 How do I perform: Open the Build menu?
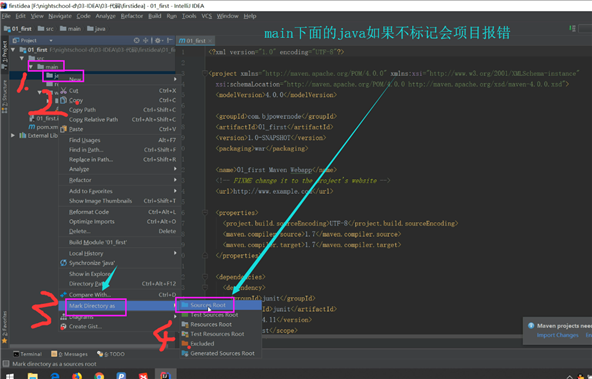(x=155, y=16)
